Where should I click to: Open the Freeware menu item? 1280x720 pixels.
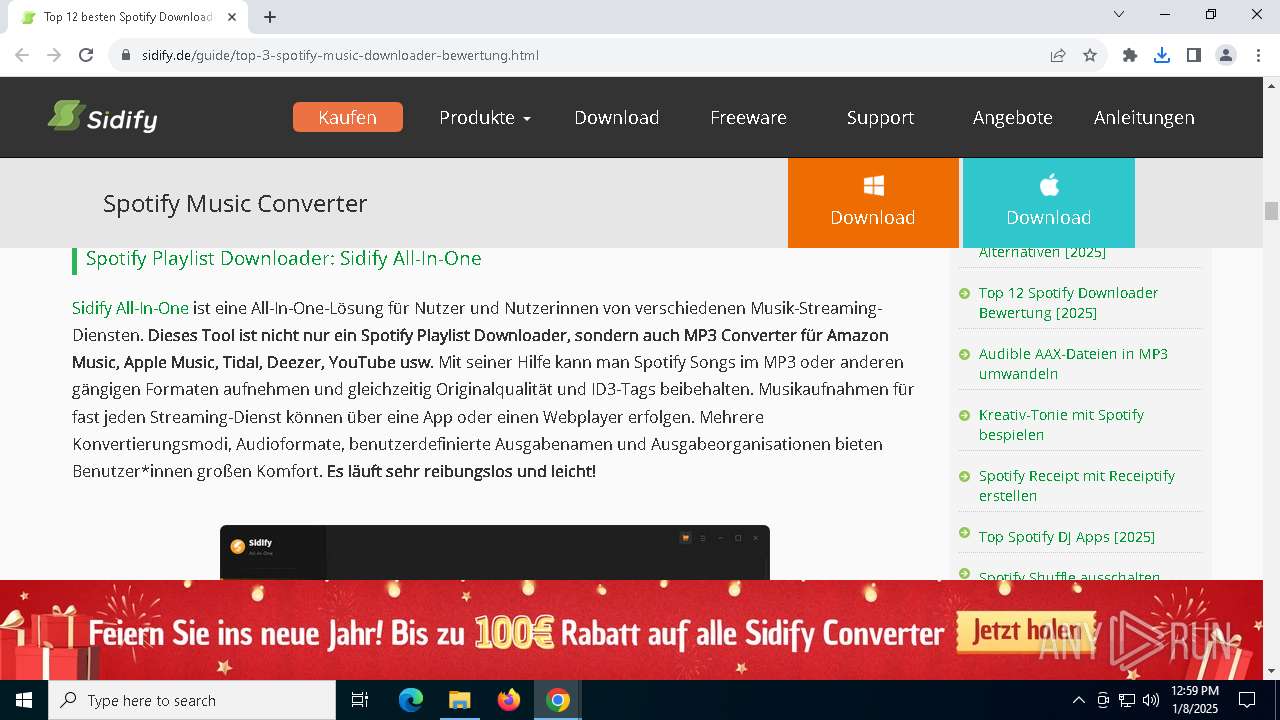[748, 117]
